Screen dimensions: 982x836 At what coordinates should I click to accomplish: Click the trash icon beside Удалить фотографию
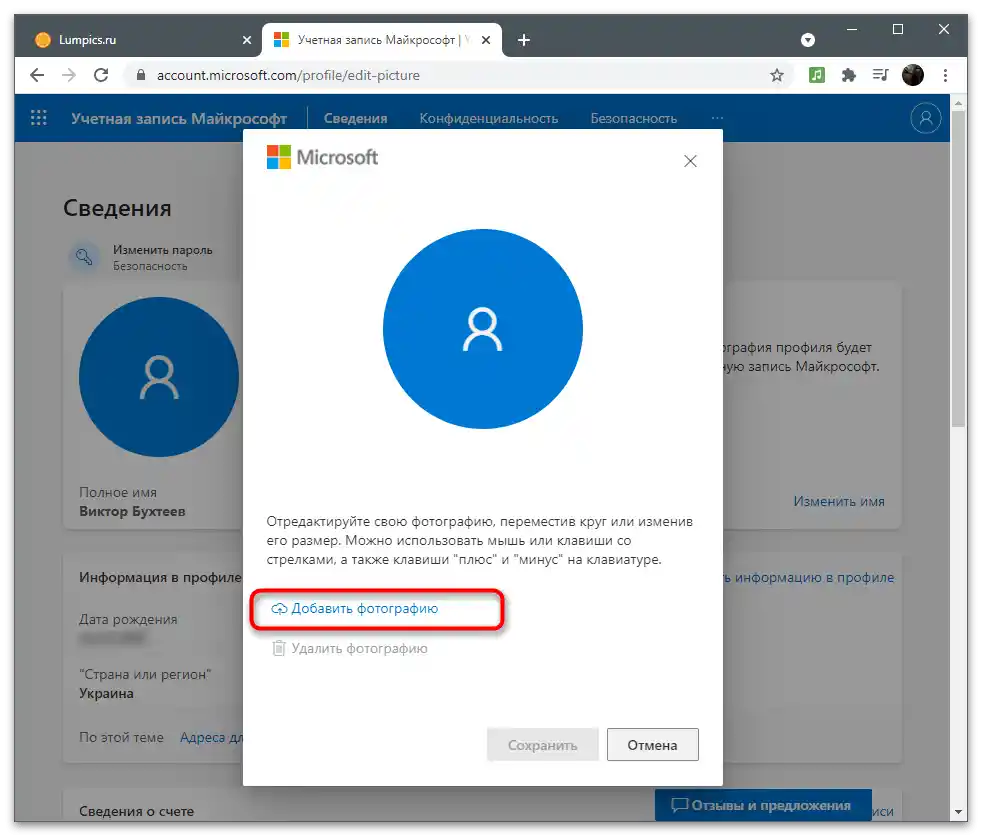[279, 648]
